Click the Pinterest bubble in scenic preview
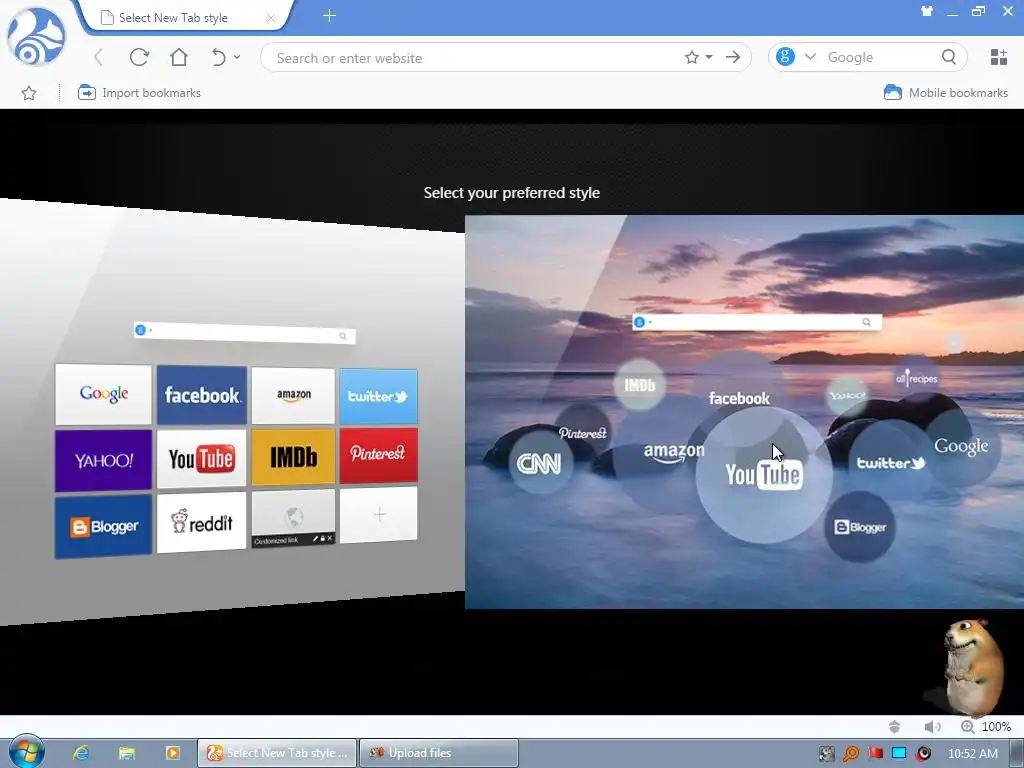1024x768 pixels. [x=583, y=432]
